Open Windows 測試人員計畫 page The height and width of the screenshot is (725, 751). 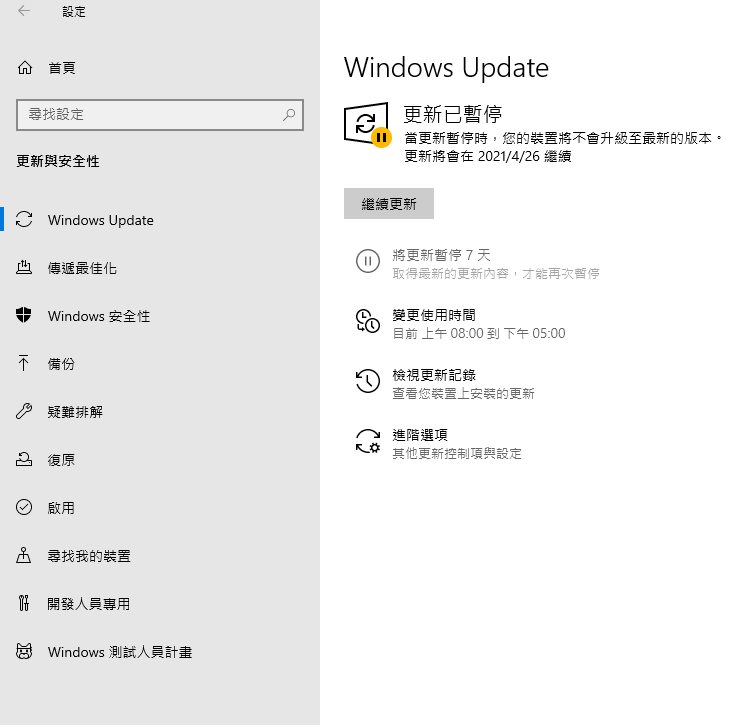pos(160,651)
